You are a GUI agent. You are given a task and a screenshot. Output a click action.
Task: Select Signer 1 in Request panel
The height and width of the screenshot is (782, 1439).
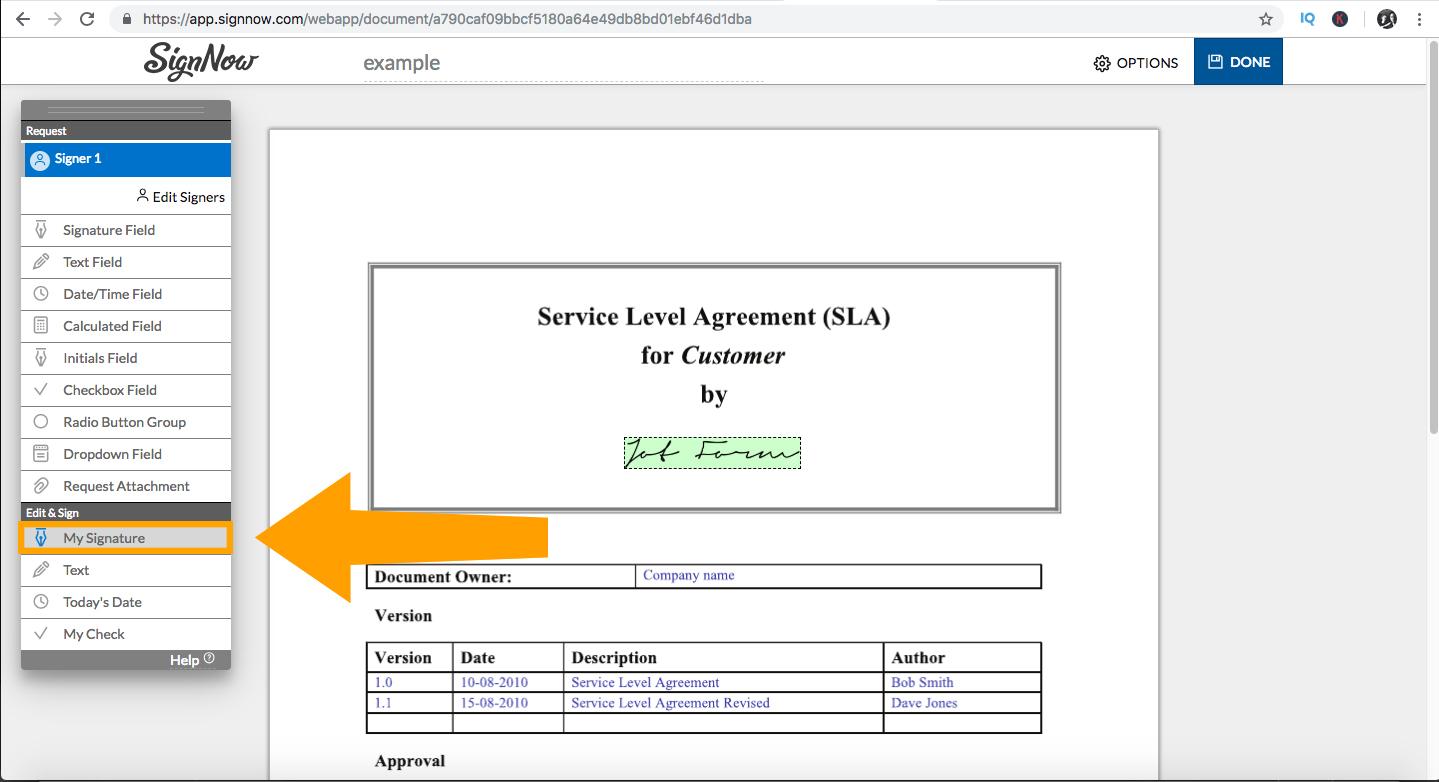tap(126, 159)
